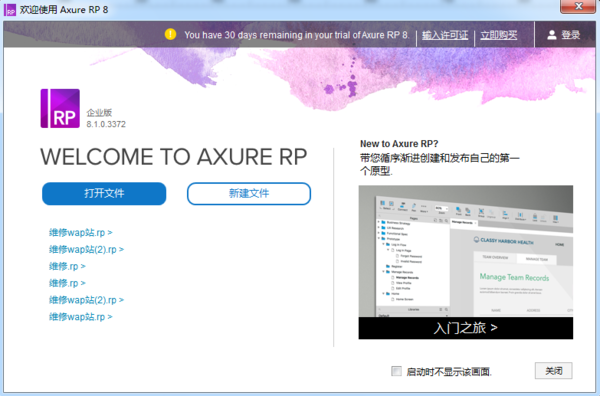The height and width of the screenshot is (396, 600).
Task: Open topmost recent file 维修wap站.rp
Action: click(81, 232)
